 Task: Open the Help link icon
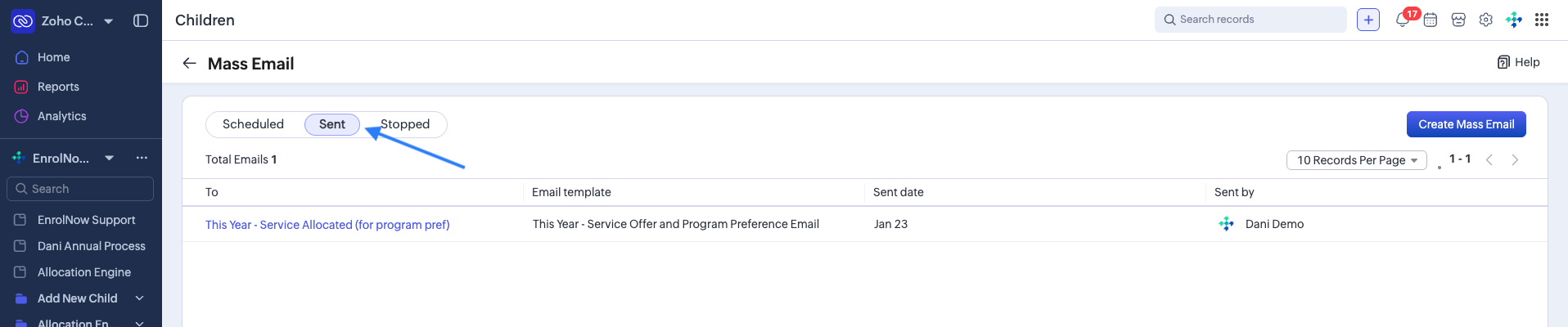[1503, 62]
